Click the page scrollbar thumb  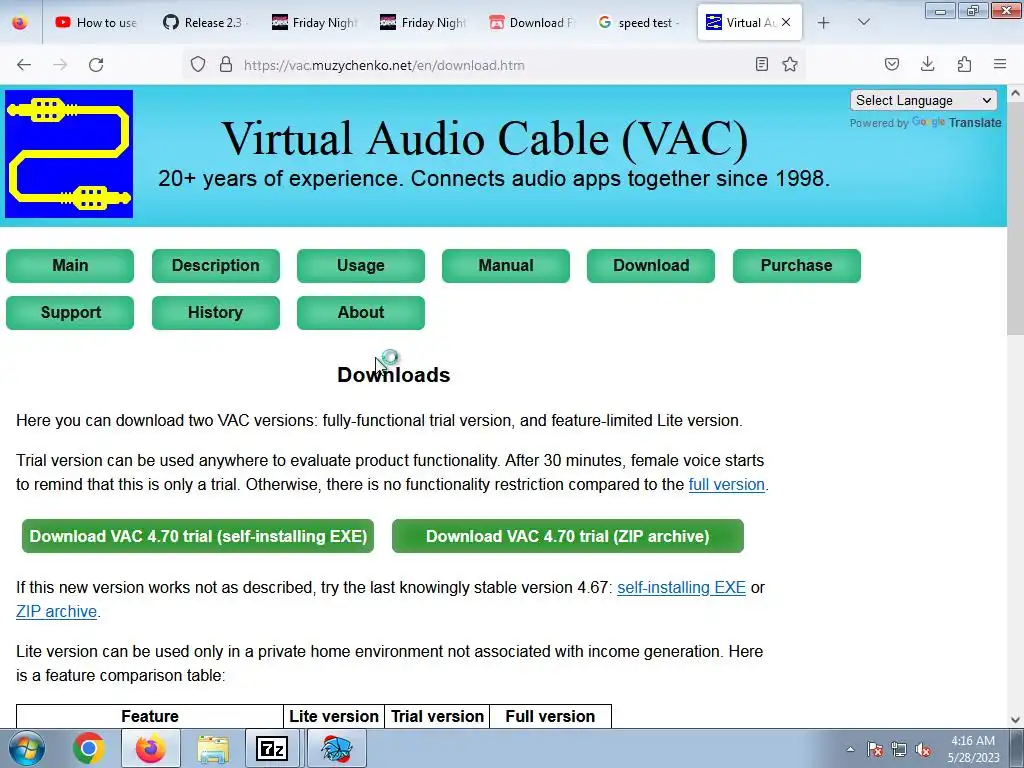[x=1016, y=219]
